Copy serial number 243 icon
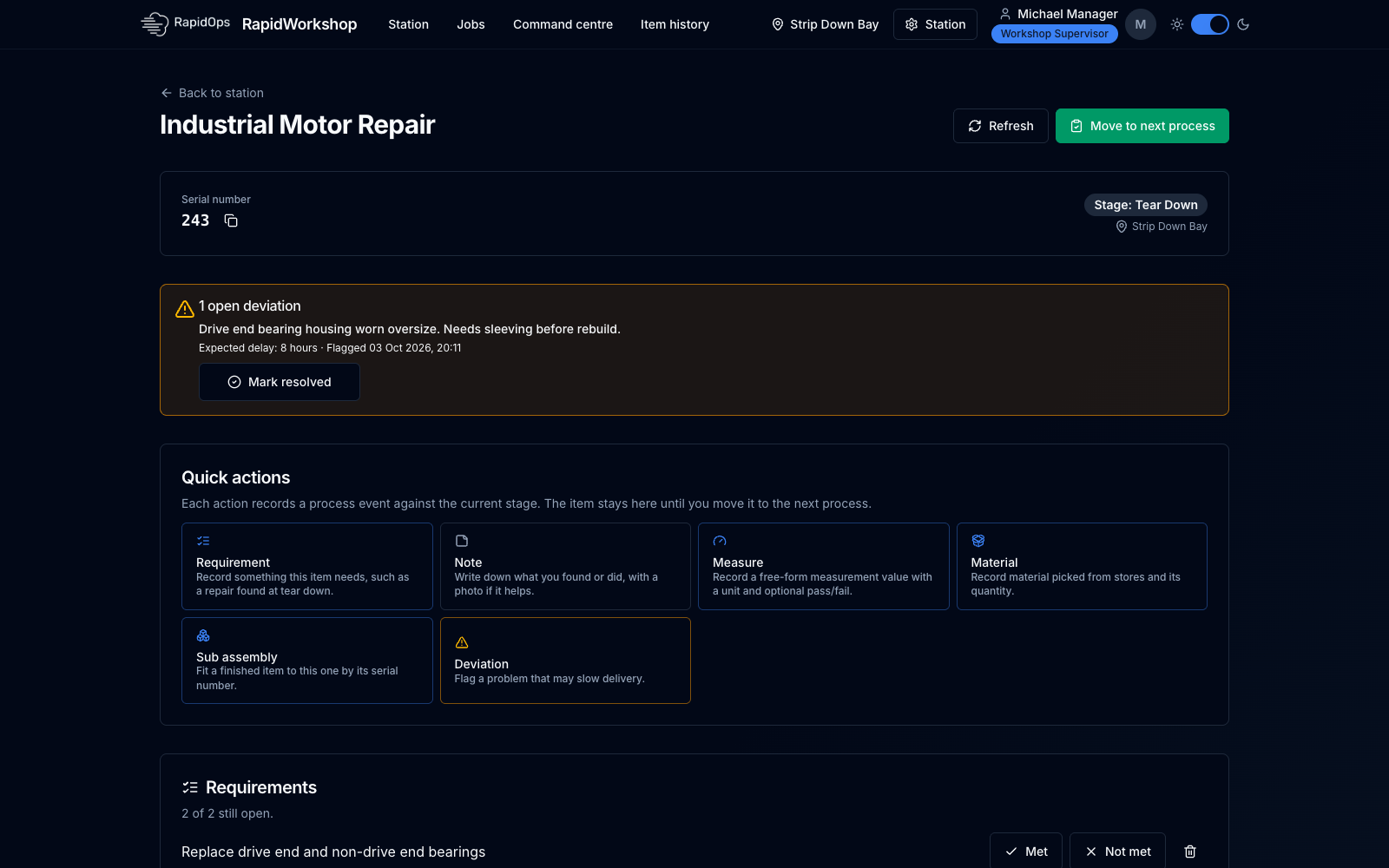1389x868 pixels. coord(231,220)
